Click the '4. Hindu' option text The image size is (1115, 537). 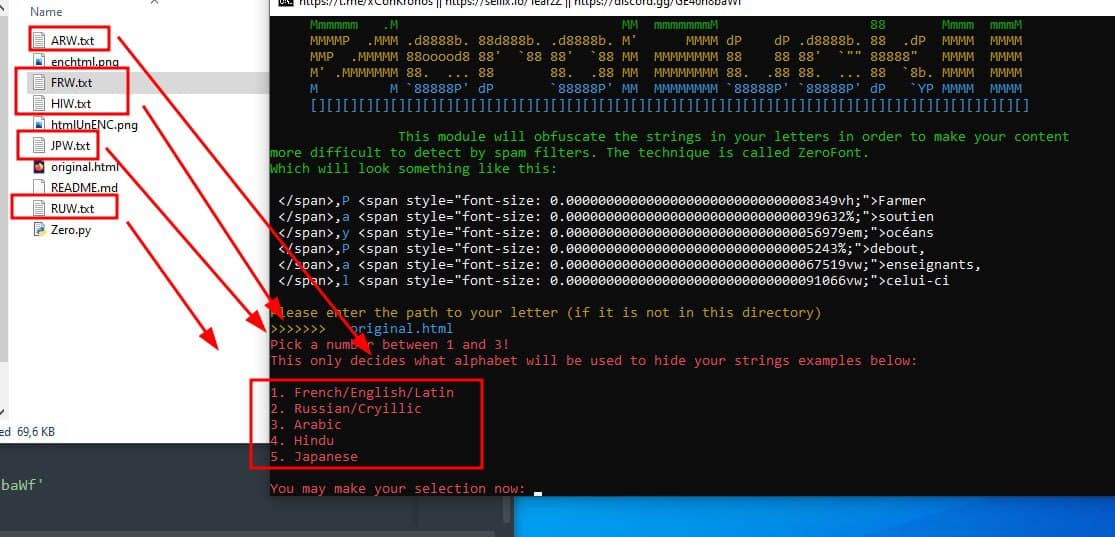pyautogui.click(x=302, y=440)
